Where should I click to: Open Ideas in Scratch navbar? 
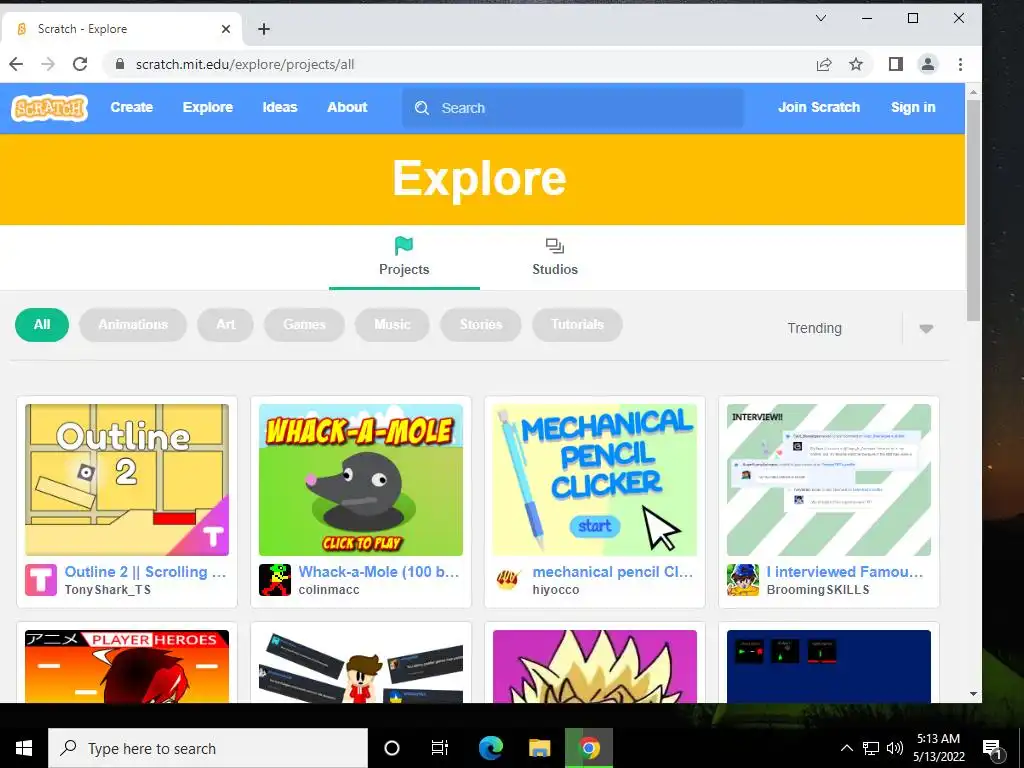point(280,107)
